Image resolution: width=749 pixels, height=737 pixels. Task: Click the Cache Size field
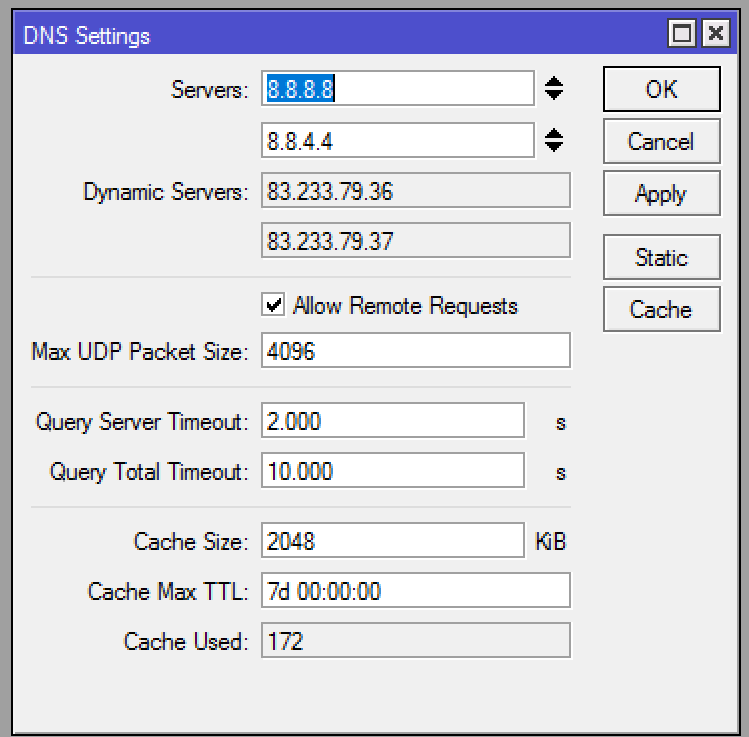tap(393, 540)
